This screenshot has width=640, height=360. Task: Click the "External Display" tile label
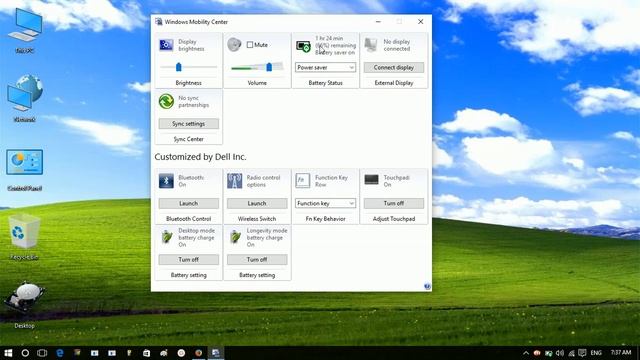click(394, 83)
